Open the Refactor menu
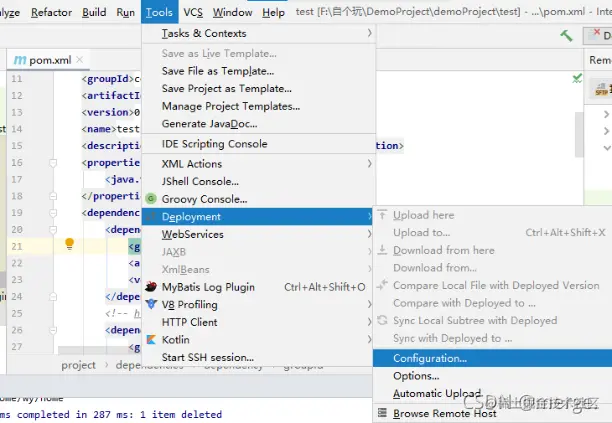The image size is (612, 423). [51, 12]
